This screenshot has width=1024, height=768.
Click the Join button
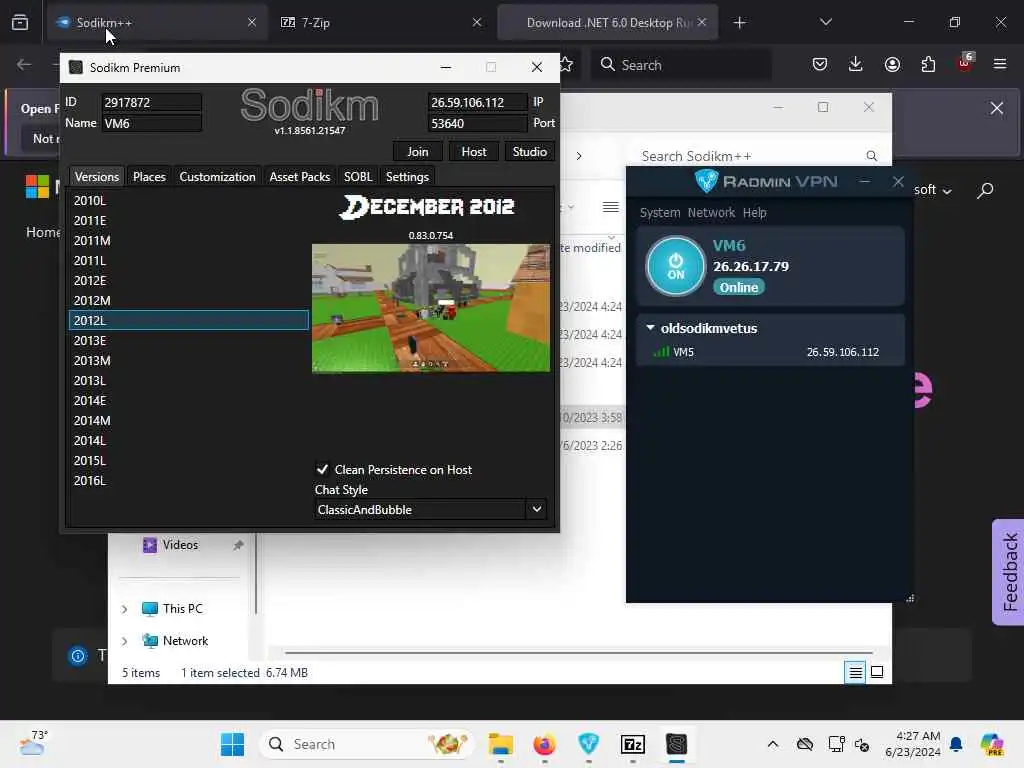(418, 152)
